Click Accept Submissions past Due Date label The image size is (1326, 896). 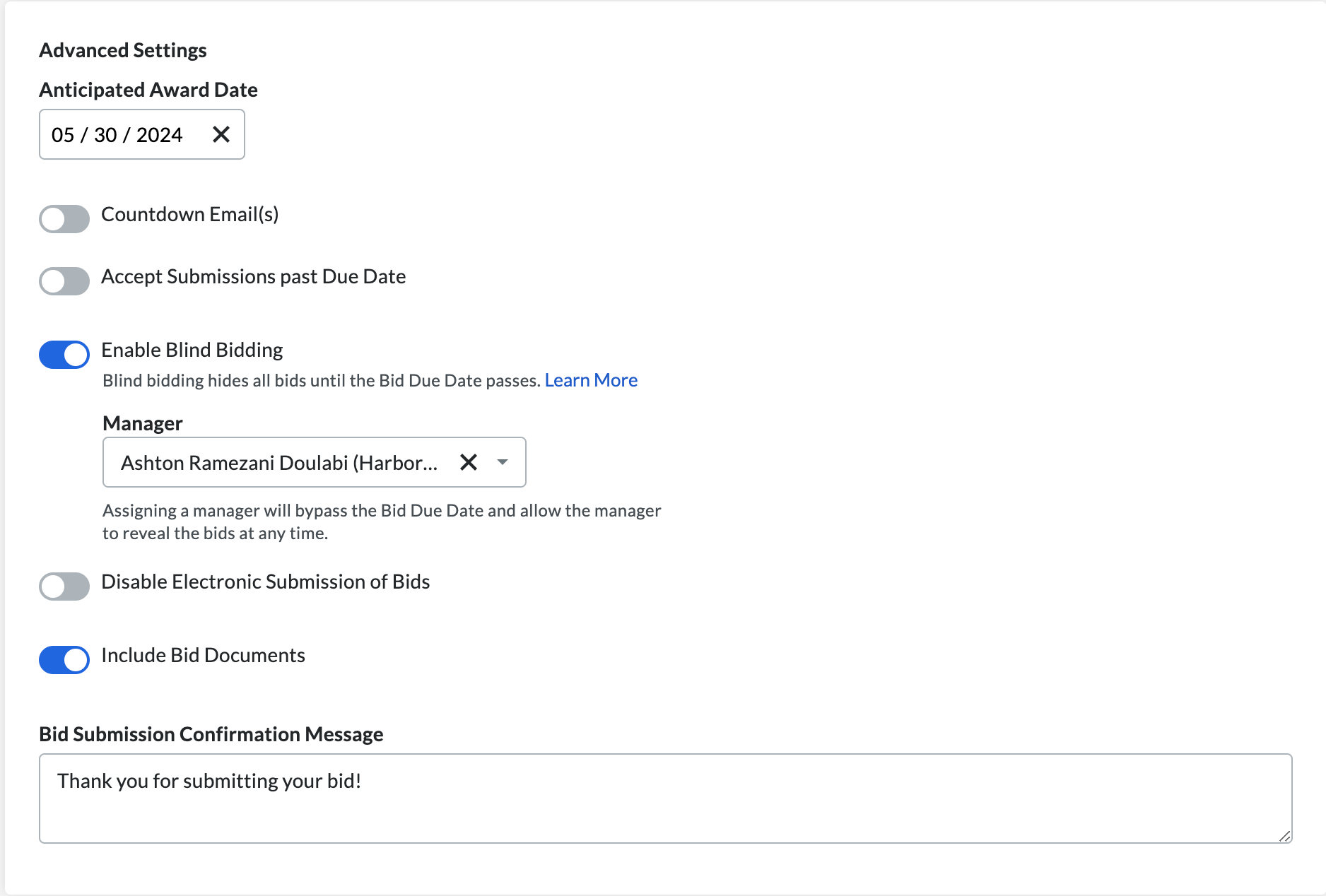pos(253,276)
